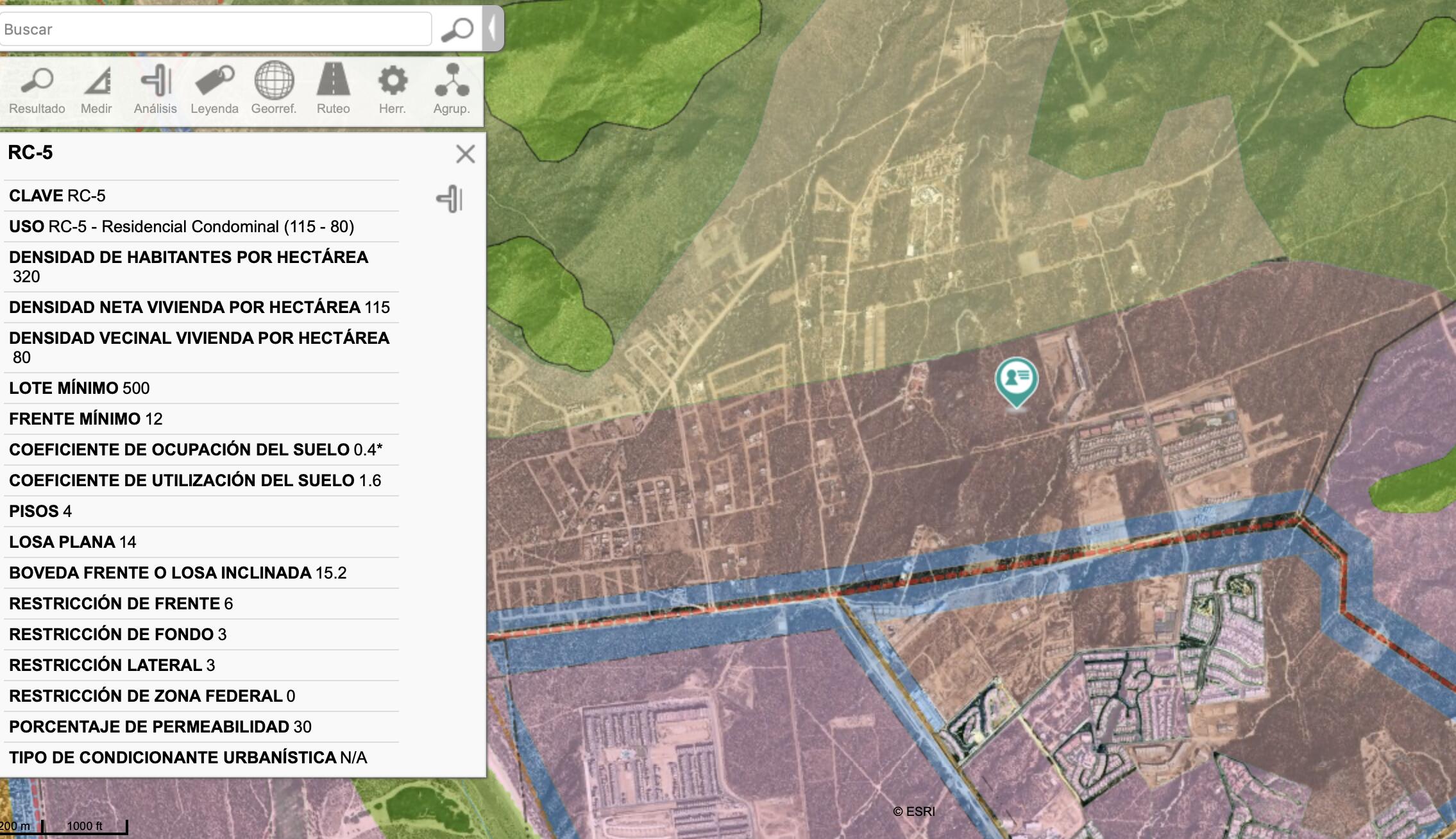Click the map scale bar

pyautogui.click(x=64, y=826)
